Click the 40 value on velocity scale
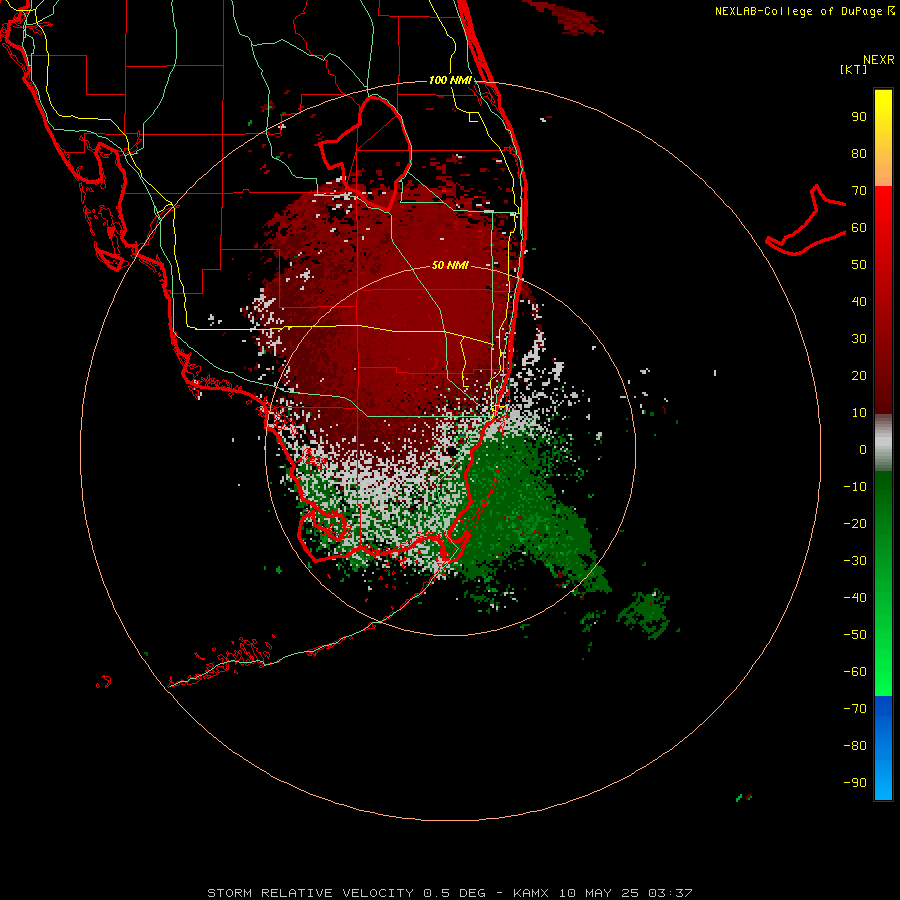The width and height of the screenshot is (900, 900). coord(859,301)
